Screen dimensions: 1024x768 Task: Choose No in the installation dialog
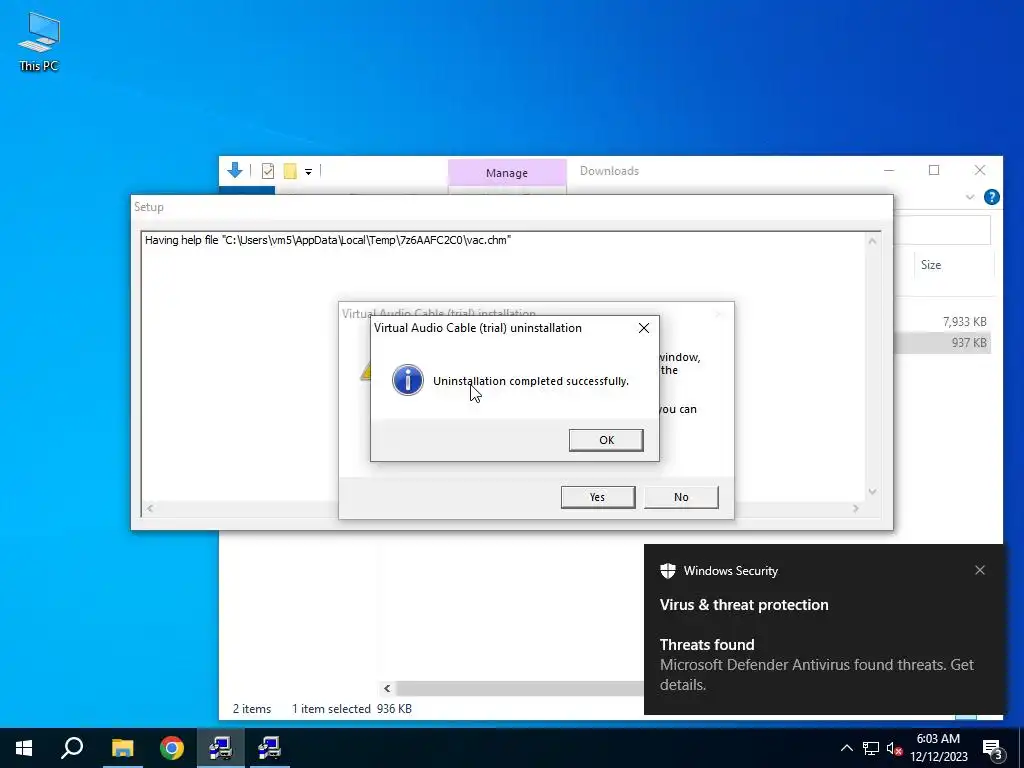681,497
